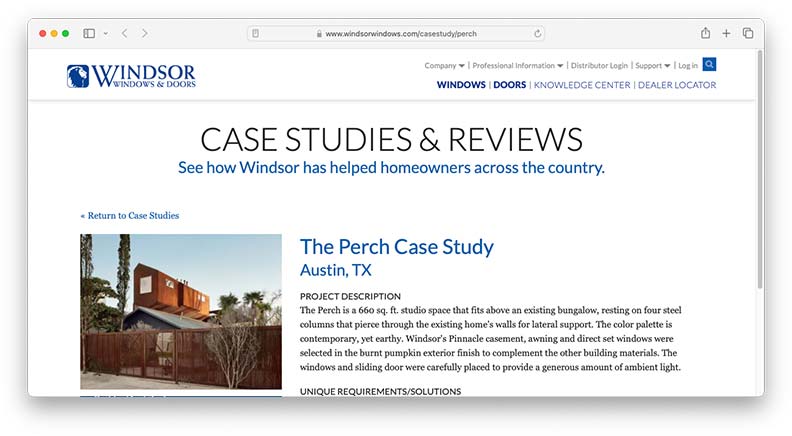Expand the Support dropdown menu
Viewport: 792px width, 436px height.
[653, 66]
